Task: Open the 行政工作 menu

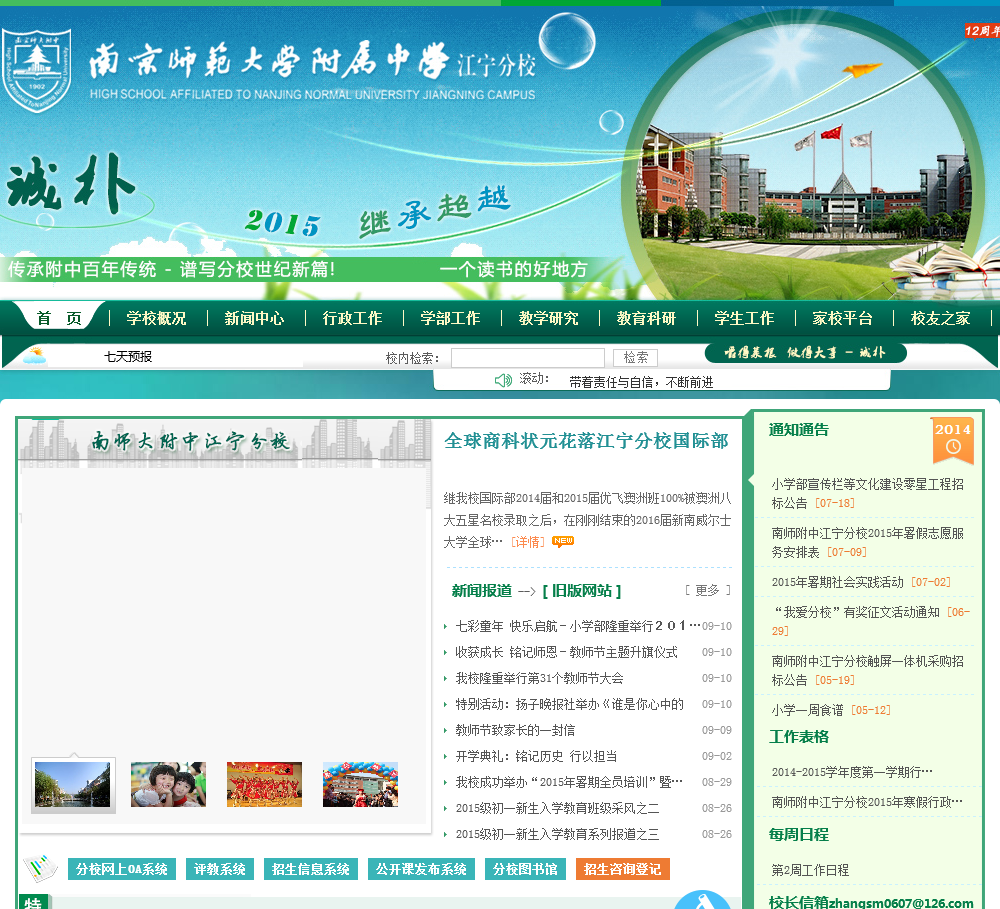Action: coord(352,318)
